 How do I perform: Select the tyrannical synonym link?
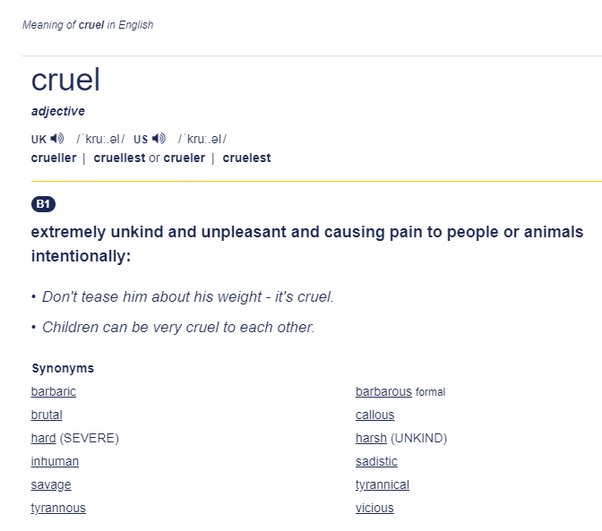tap(382, 485)
